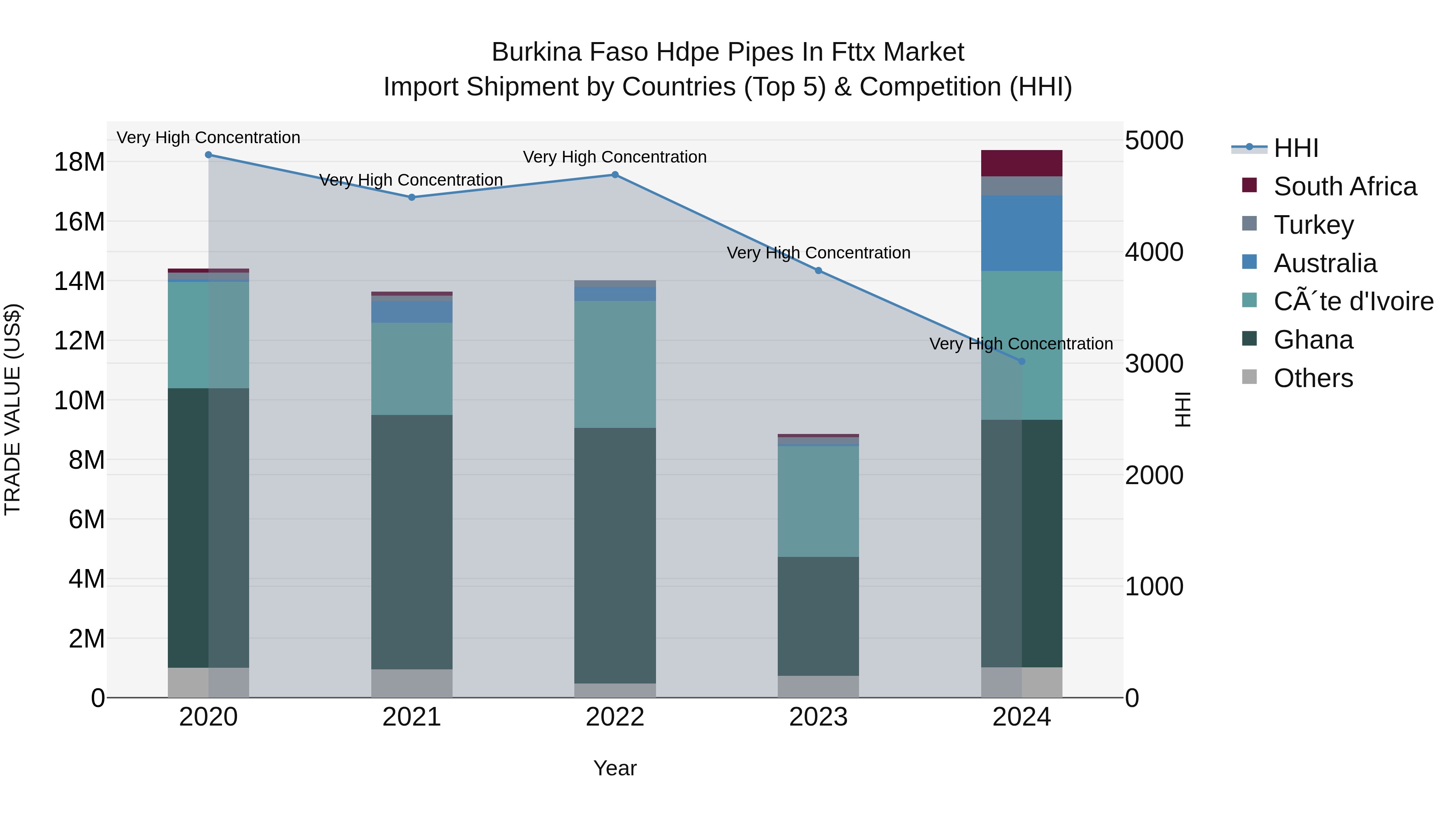Screen dimensions: 1456x819
Task: Click the 2022 x-axis label
Action: (615, 717)
